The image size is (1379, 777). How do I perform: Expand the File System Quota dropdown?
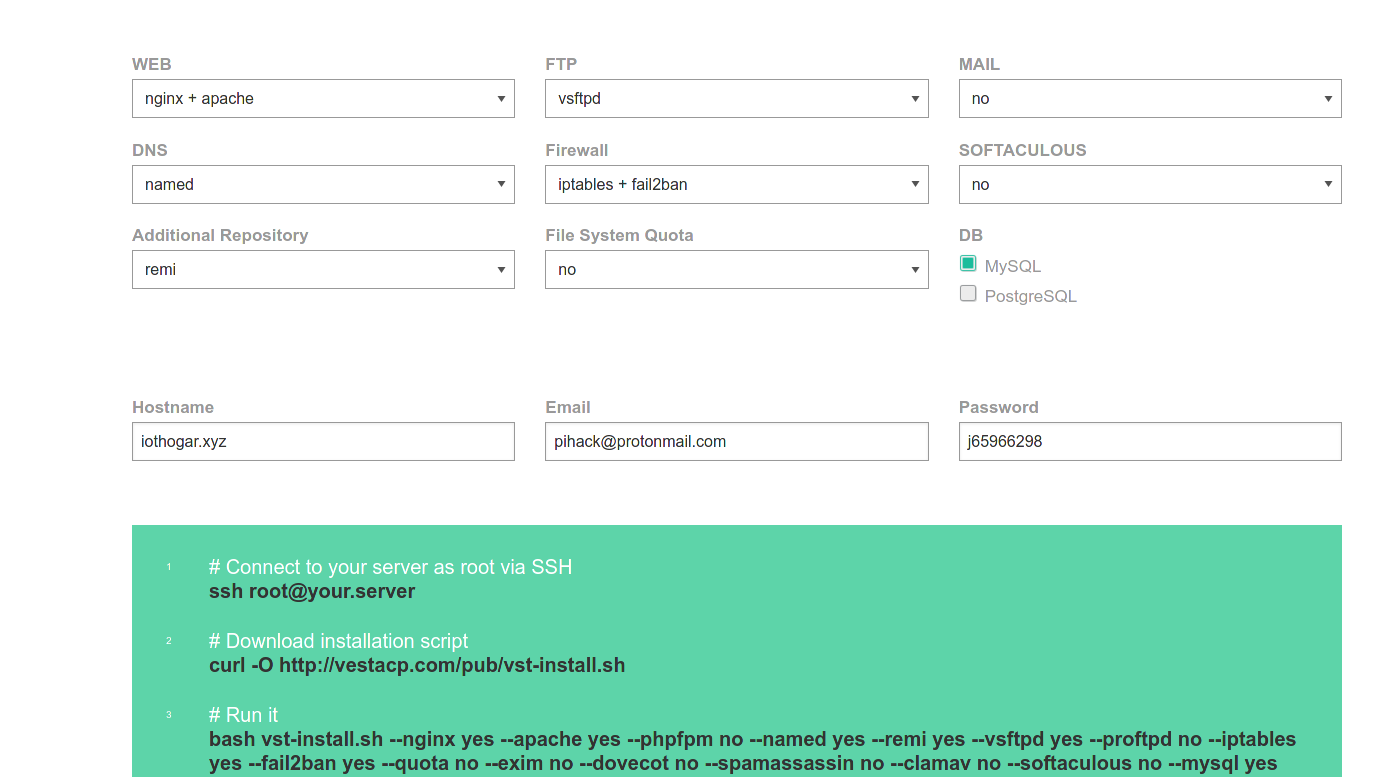coord(736,270)
